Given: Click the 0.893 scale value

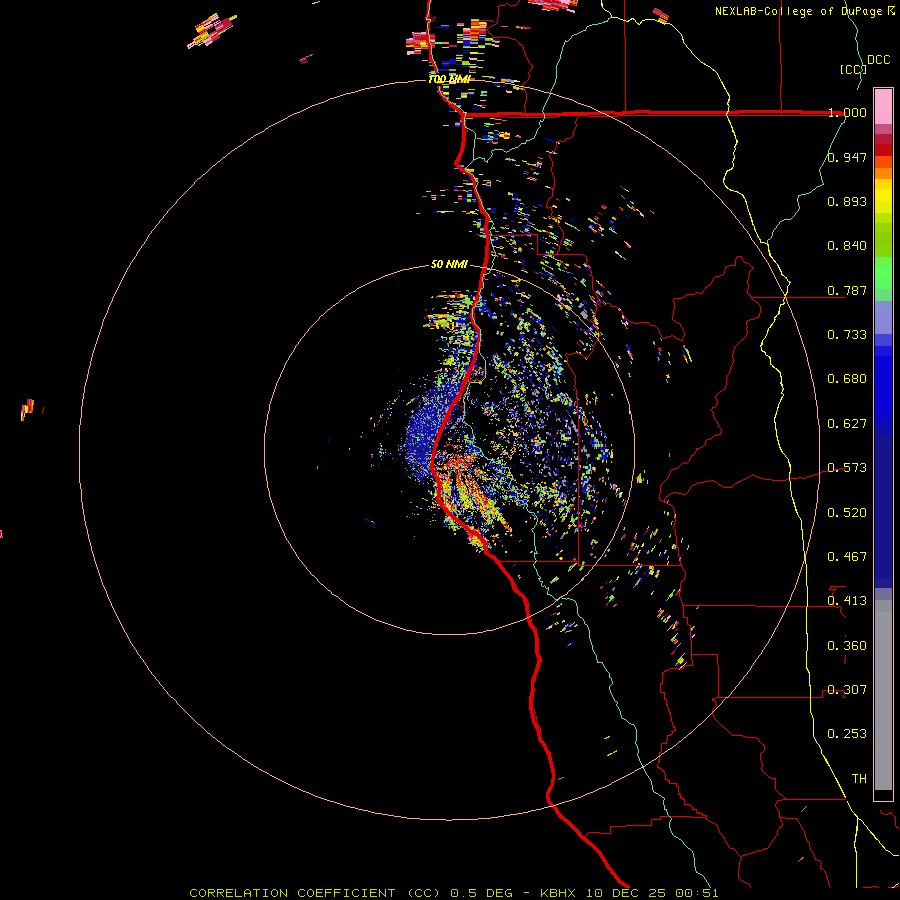Looking at the screenshot, I should (847, 201).
